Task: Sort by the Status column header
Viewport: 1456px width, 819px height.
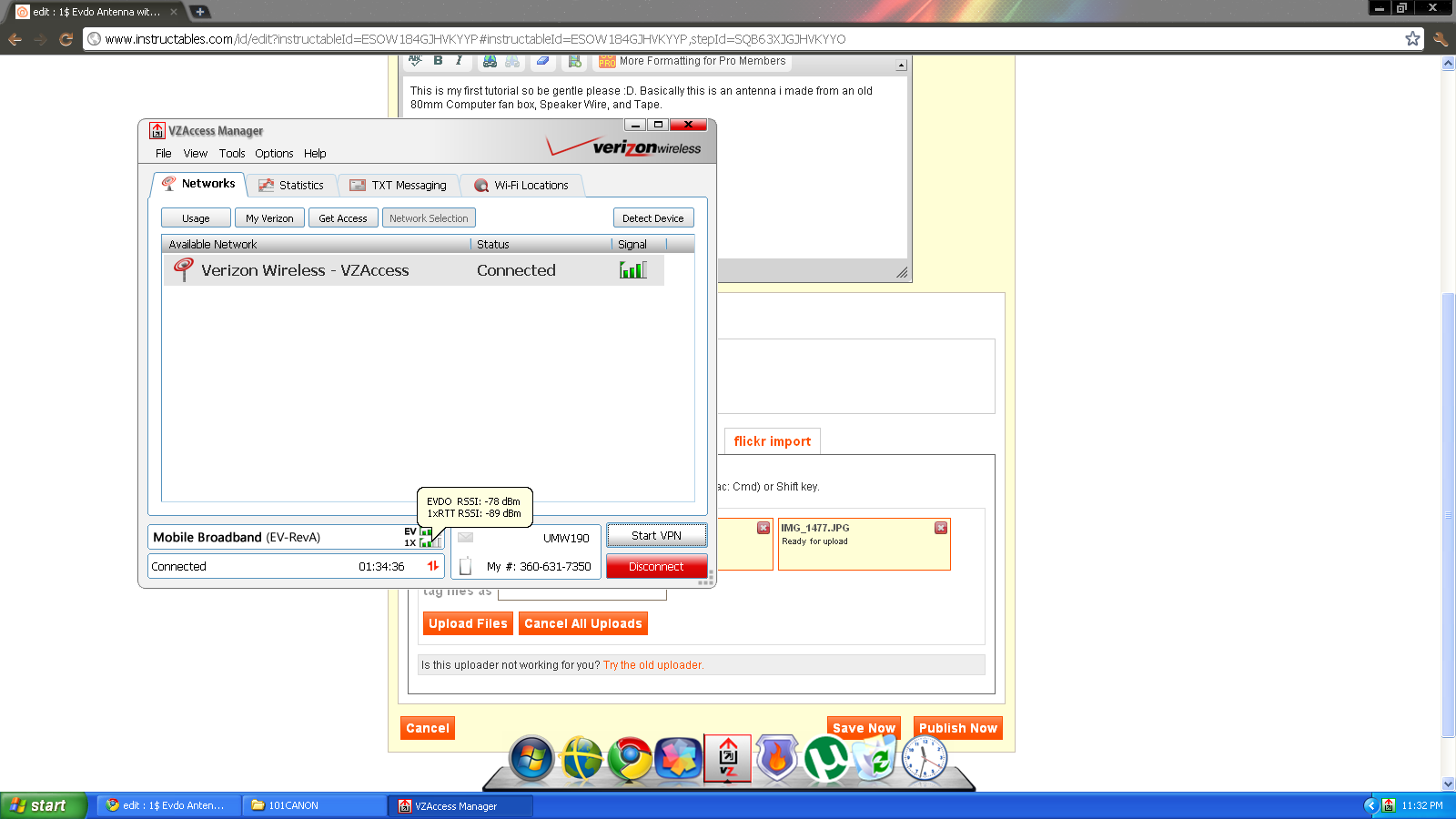Action: [x=541, y=244]
